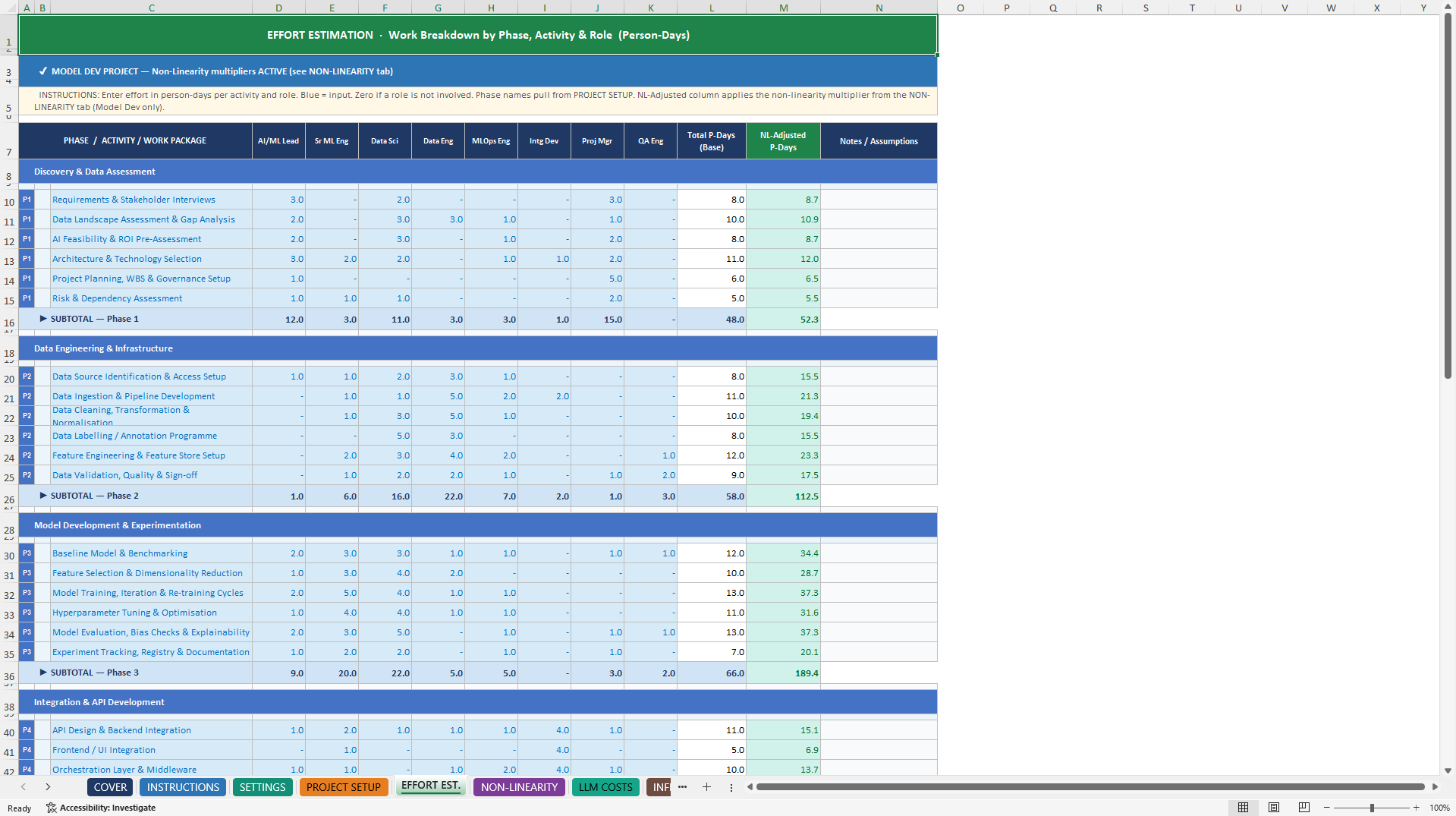Click the MLOps Eng column header cell
The image size is (1456, 816).
click(491, 141)
